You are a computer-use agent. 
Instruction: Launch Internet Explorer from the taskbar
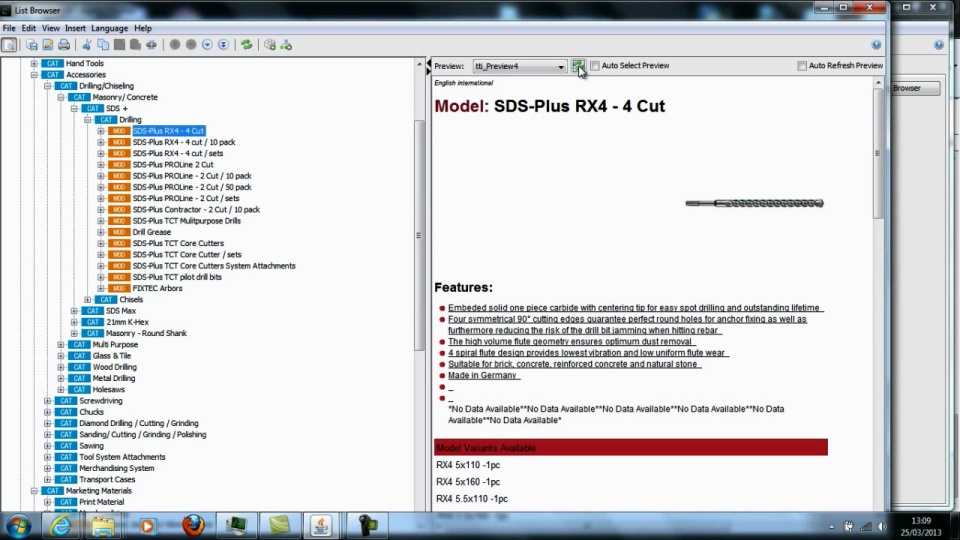[x=60, y=526]
